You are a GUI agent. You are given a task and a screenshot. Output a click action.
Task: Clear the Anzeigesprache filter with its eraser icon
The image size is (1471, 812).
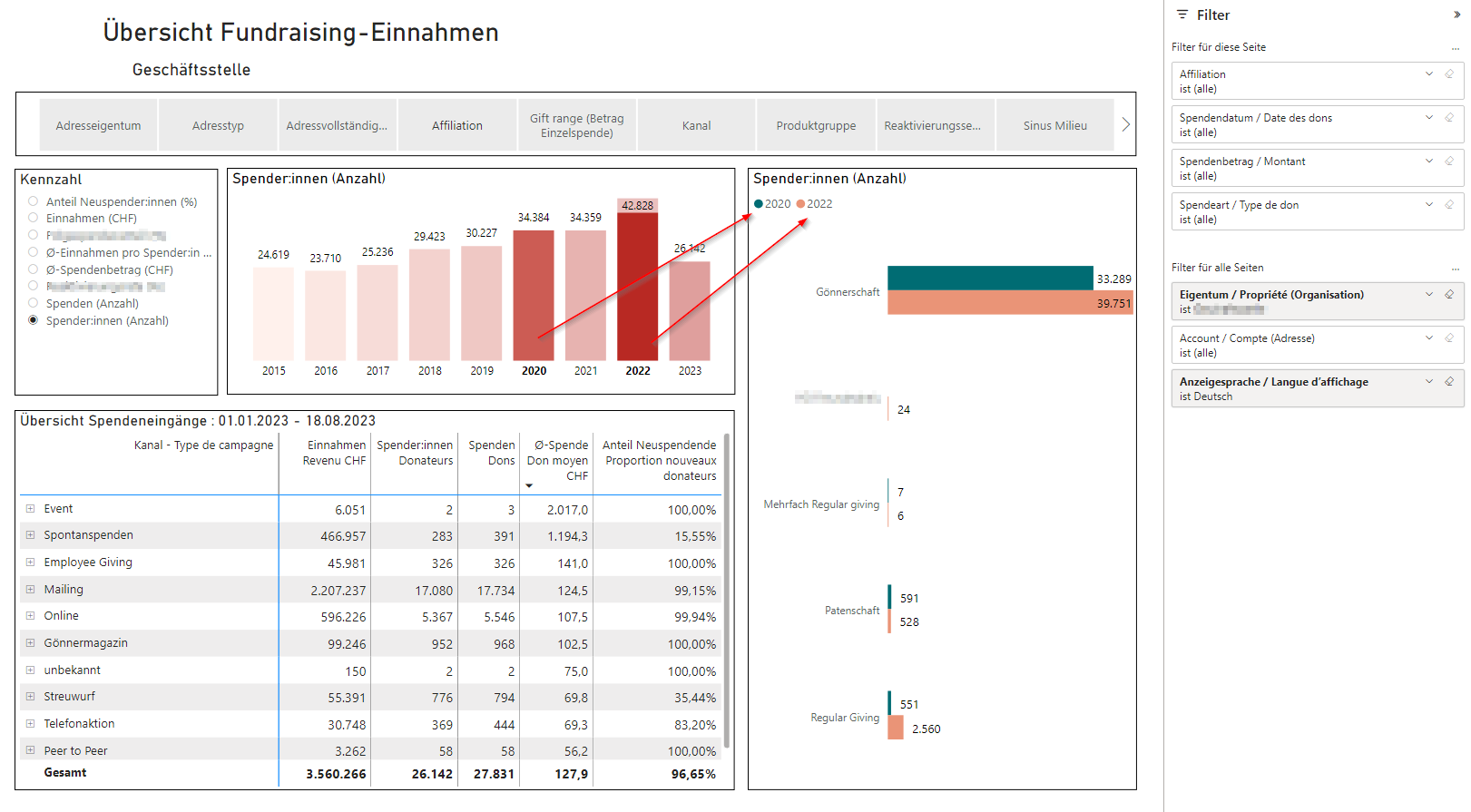pos(1449,382)
